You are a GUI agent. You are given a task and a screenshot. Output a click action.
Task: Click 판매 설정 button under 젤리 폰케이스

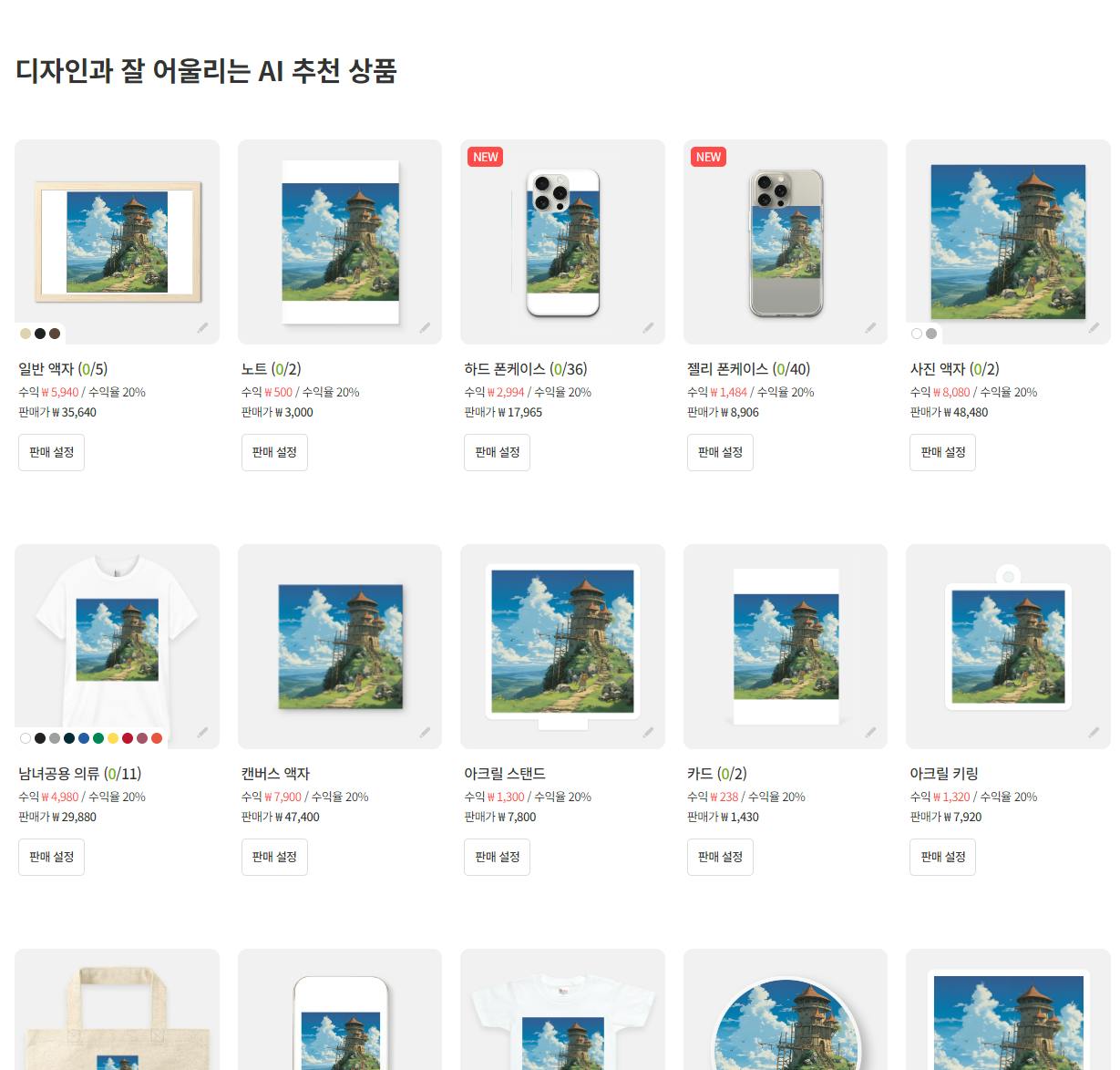pos(720,452)
